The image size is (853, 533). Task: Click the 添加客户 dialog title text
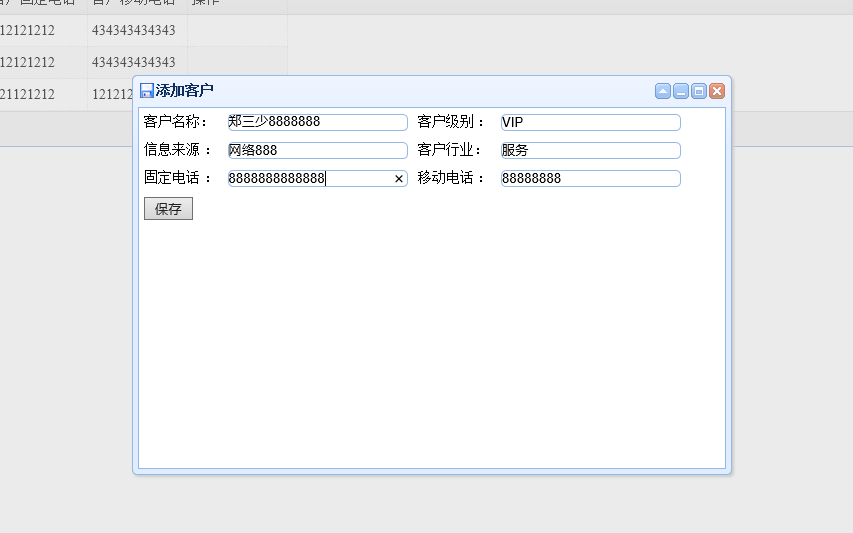[x=184, y=91]
